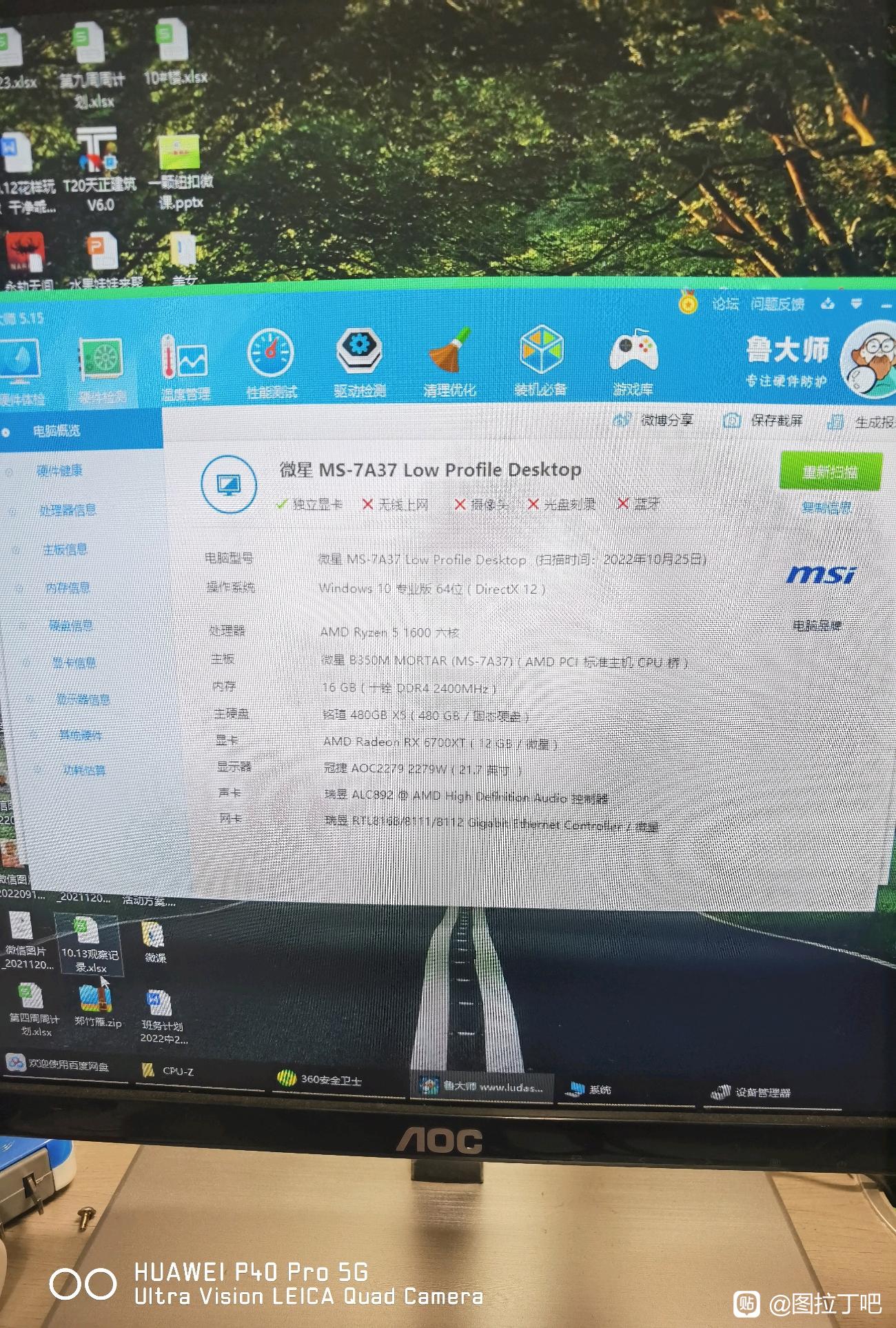This screenshot has height=1328, width=896.
Task: Open 功耗估算 in the sidebar
Action: pos(84,770)
